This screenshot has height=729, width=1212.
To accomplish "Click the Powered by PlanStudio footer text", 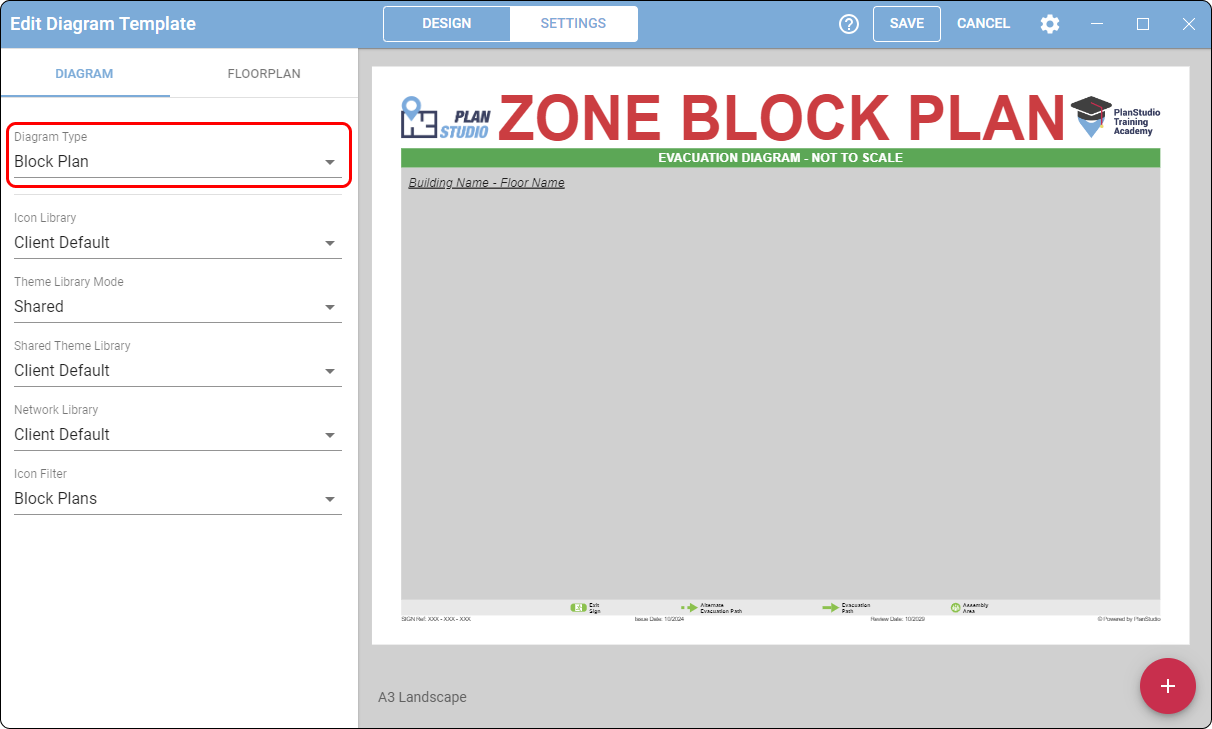I will tap(1129, 619).
